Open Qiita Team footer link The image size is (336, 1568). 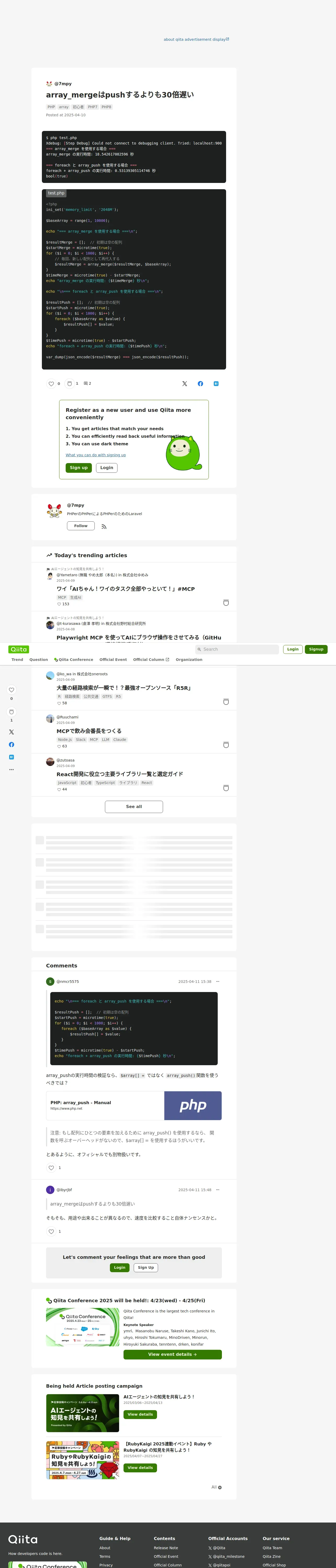(273, 1548)
